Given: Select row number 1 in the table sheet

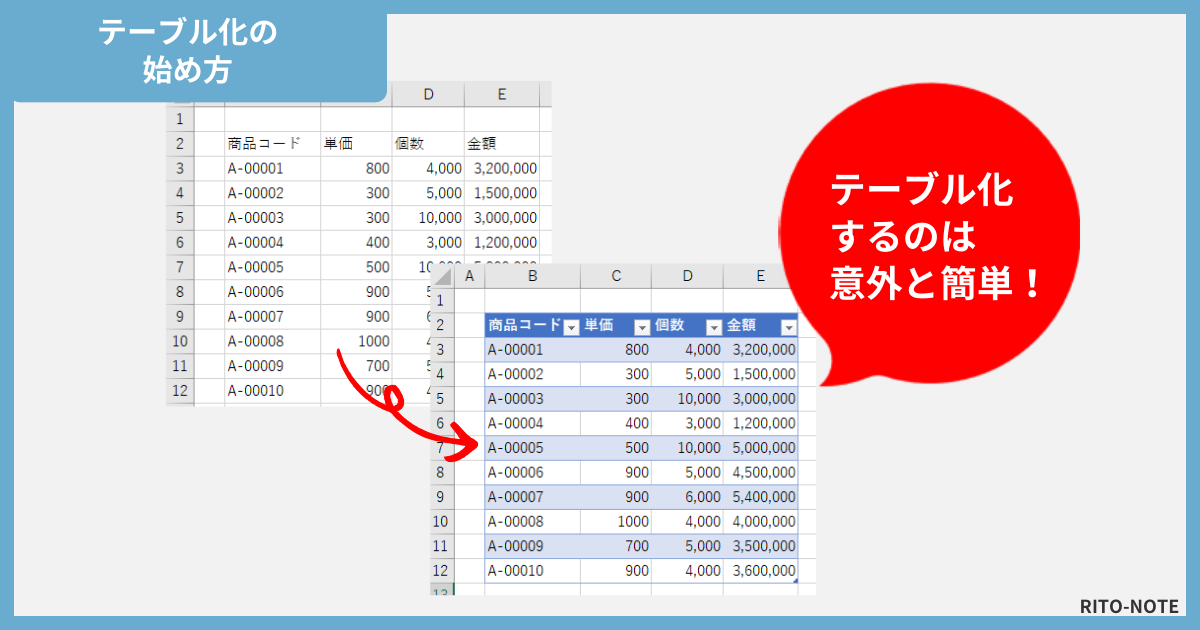Looking at the screenshot, I should pos(441,300).
